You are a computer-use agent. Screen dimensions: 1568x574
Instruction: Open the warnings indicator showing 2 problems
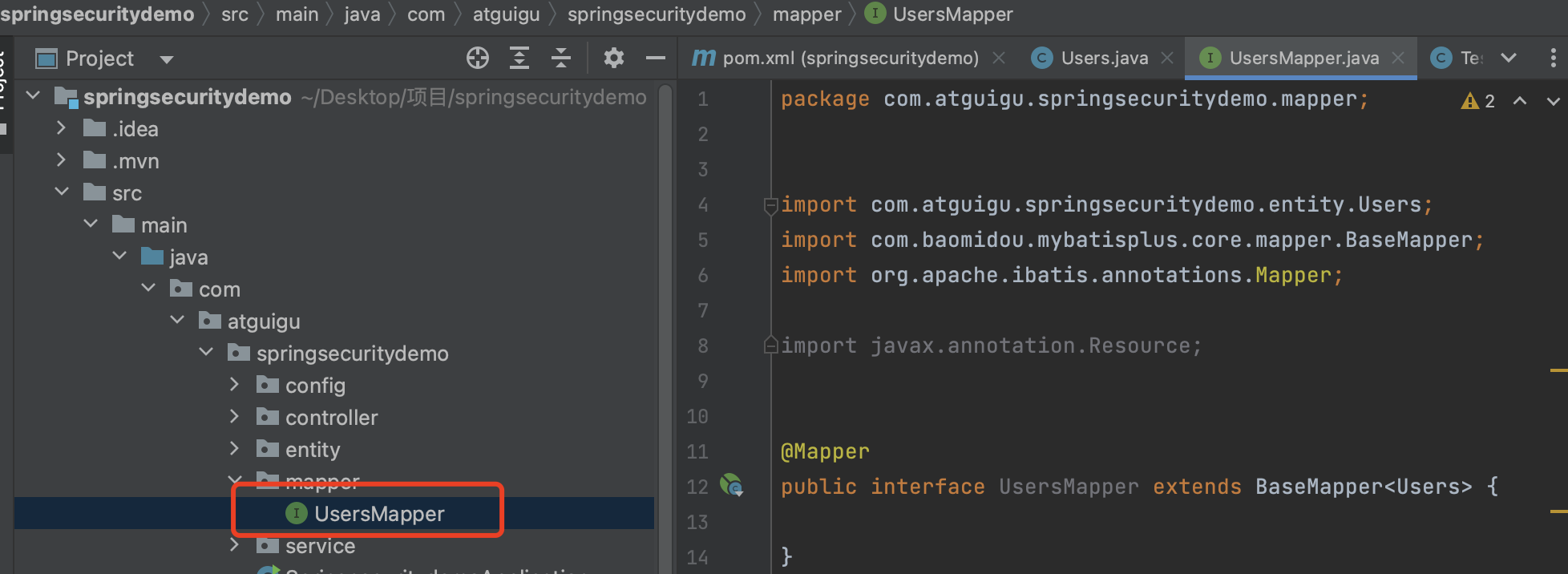(x=1478, y=101)
